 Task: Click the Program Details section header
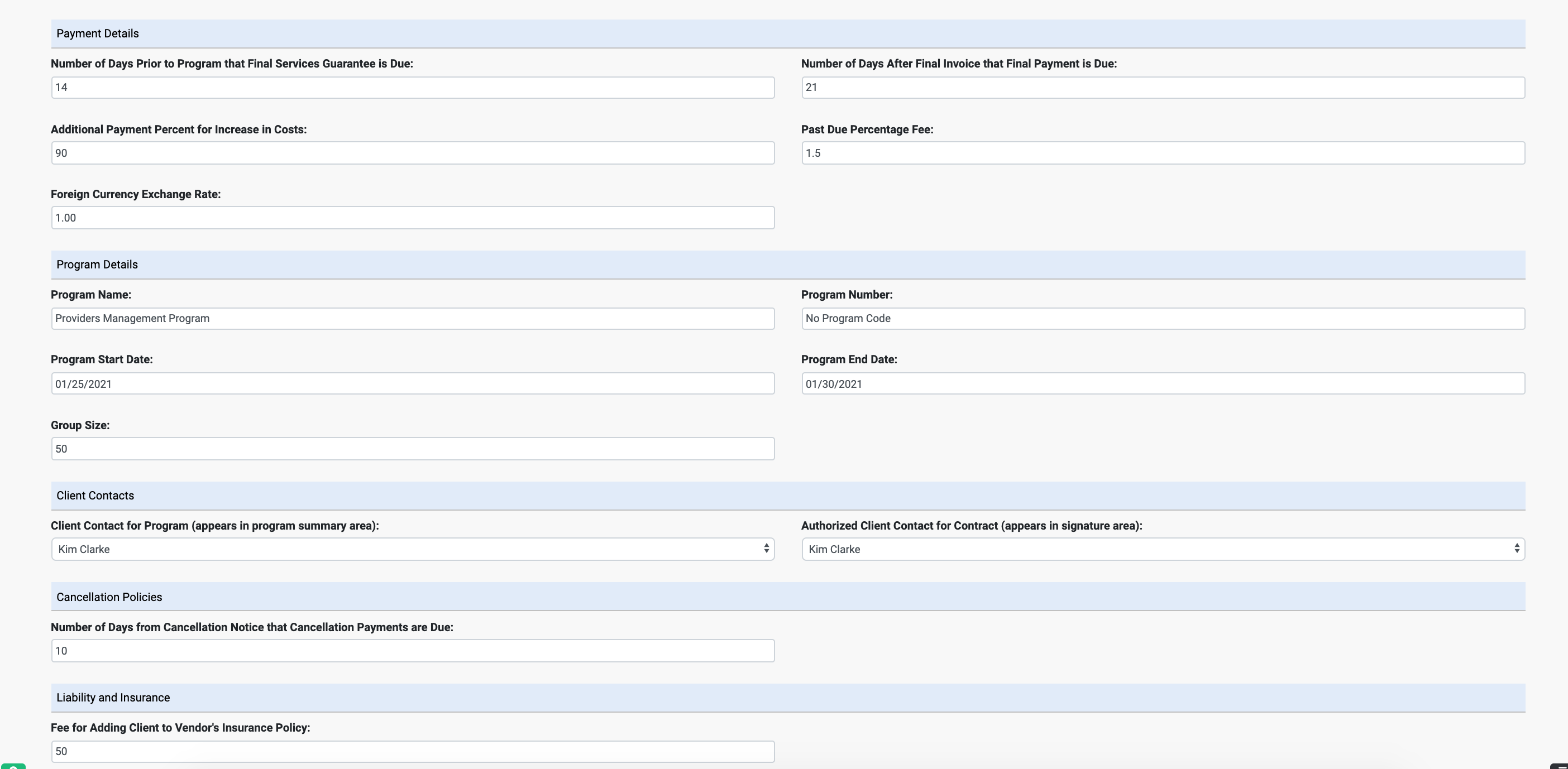[x=788, y=265]
